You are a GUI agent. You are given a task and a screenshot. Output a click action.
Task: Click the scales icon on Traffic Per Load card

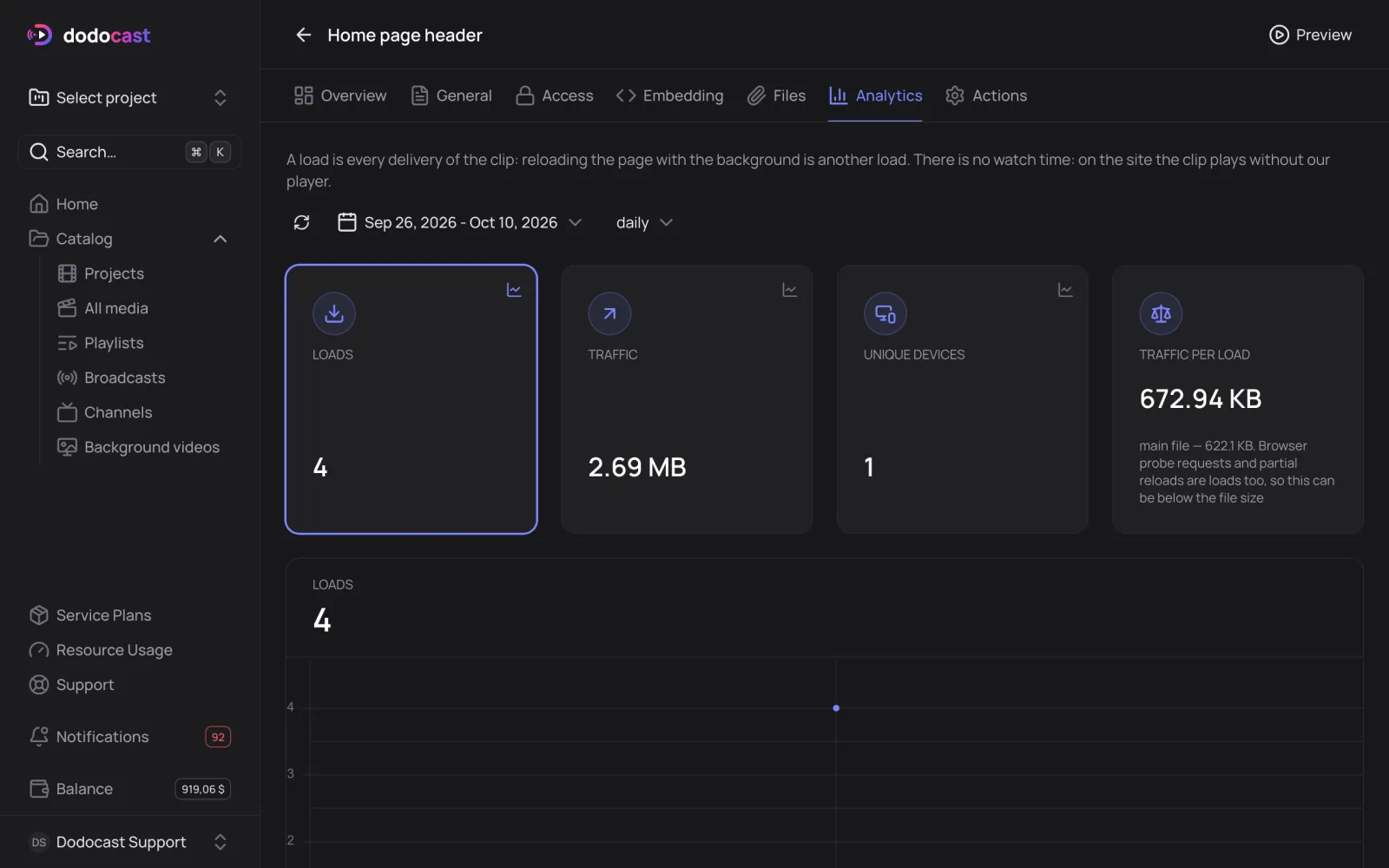click(1161, 313)
